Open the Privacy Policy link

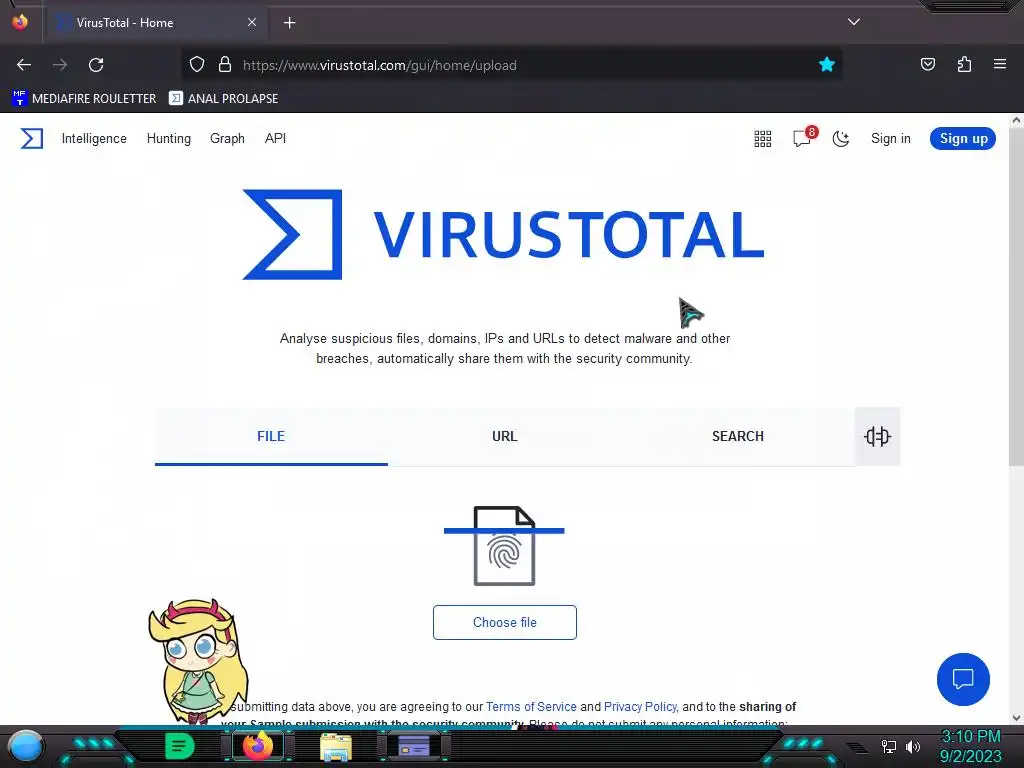click(641, 707)
